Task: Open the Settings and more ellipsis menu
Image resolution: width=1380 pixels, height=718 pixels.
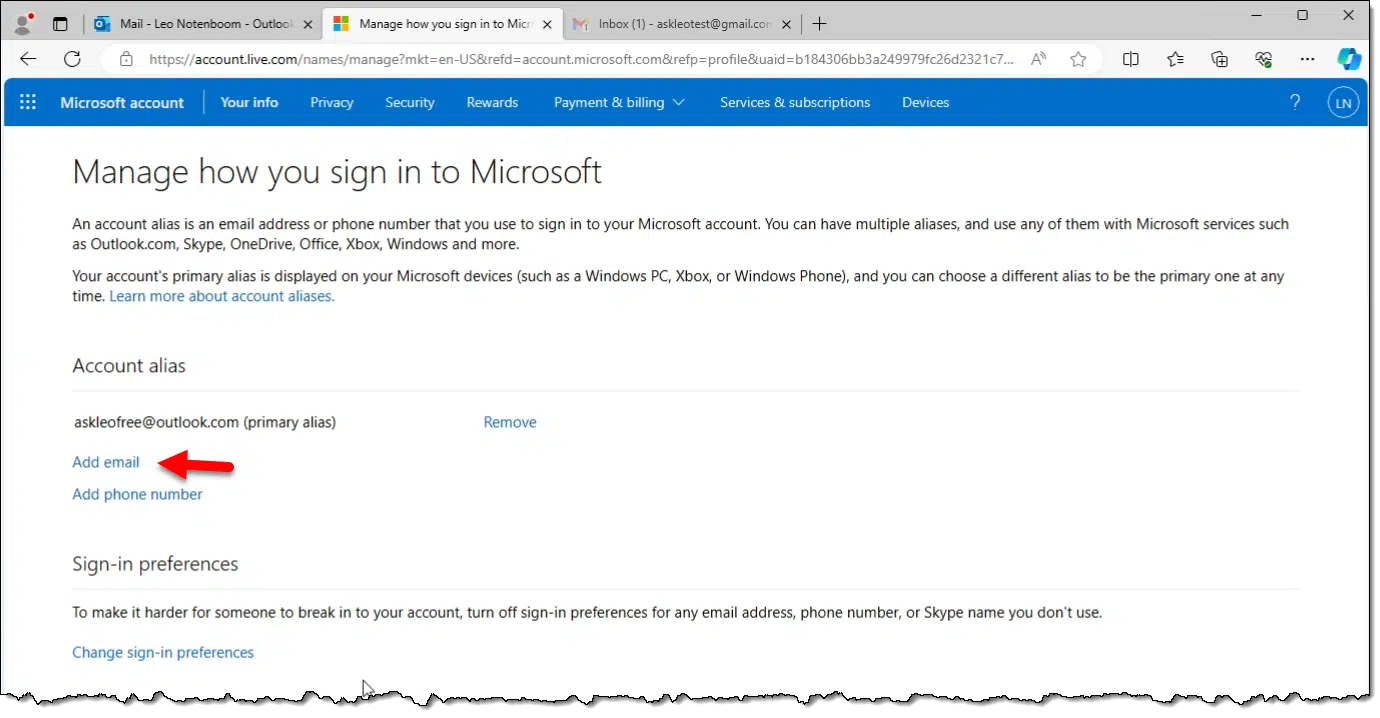Action: pyautogui.click(x=1307, y=59)
